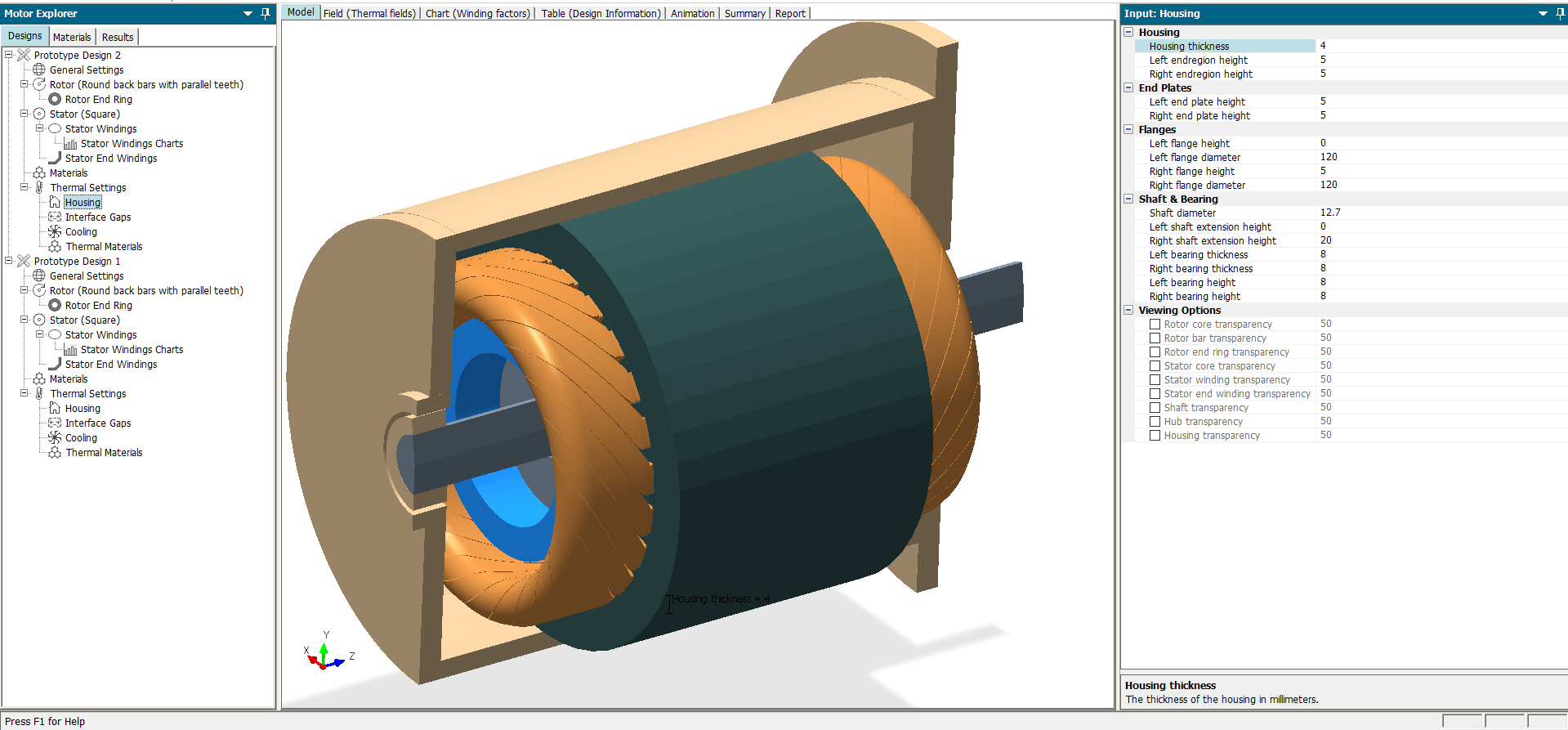The height and width of the screenshot is (730, 1568).
Task: Pin the Motor Explorer panel
Action: coord(266,13)
